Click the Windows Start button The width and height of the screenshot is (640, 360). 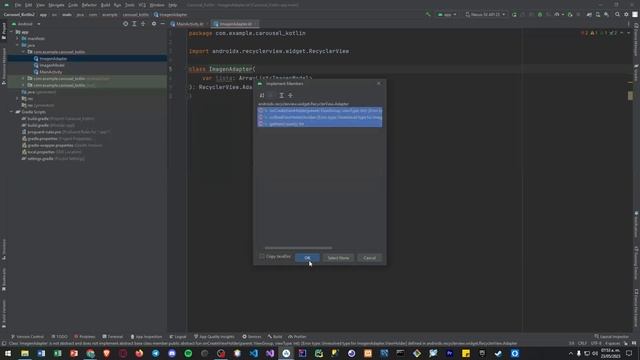pyautogui.click(x=8, y=353)
